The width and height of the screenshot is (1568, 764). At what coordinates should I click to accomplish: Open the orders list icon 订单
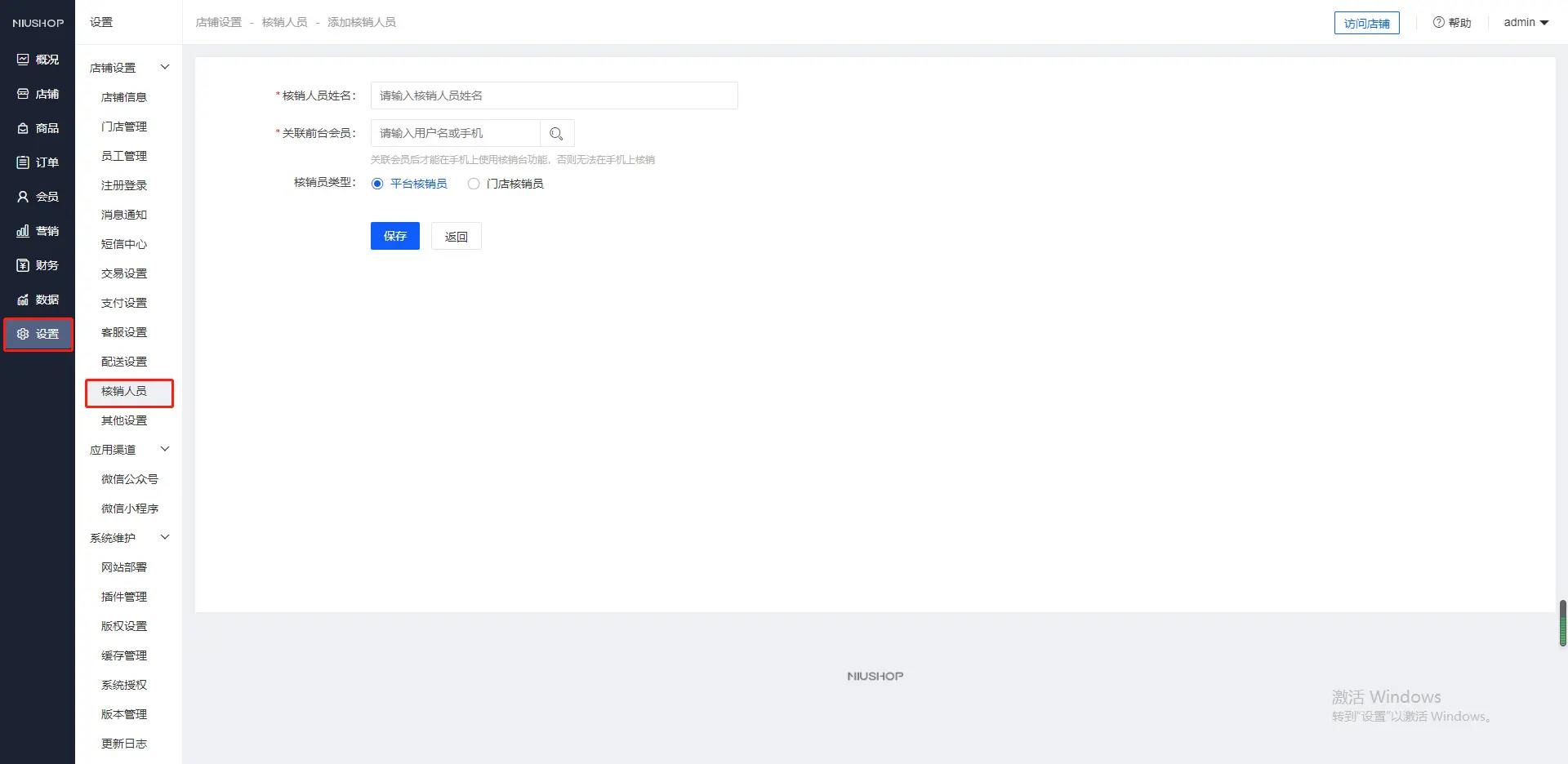(23, 162)
